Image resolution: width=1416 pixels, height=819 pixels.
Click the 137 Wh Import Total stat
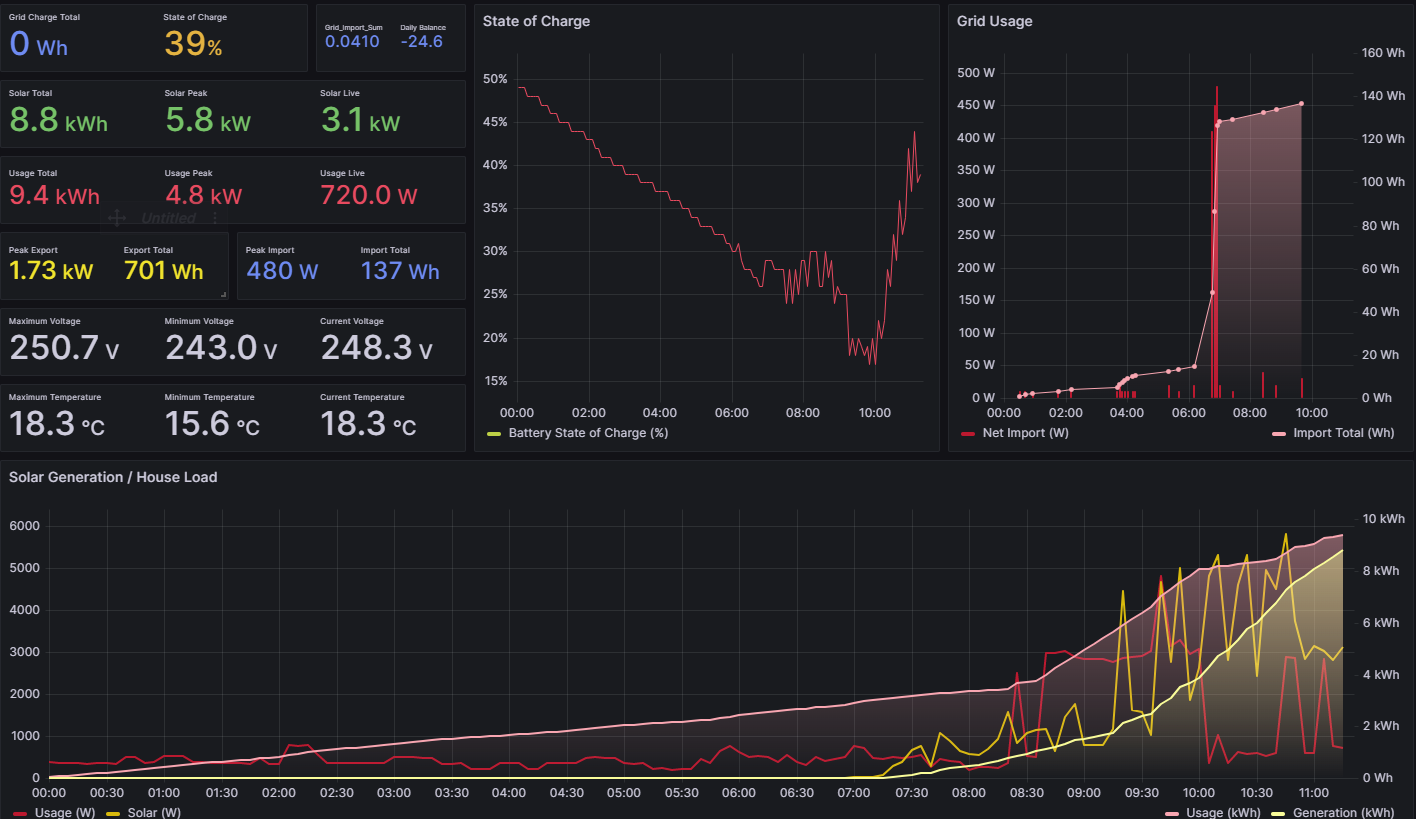(x=400, y=271)
